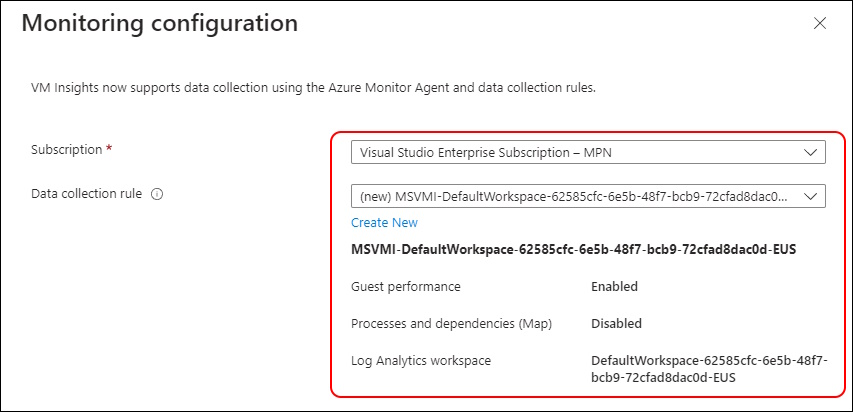This screenshot has height=412, width=853.
Task: Click the DefaultWorkspace-62585cfc workspace value
Action: (709, 368)
